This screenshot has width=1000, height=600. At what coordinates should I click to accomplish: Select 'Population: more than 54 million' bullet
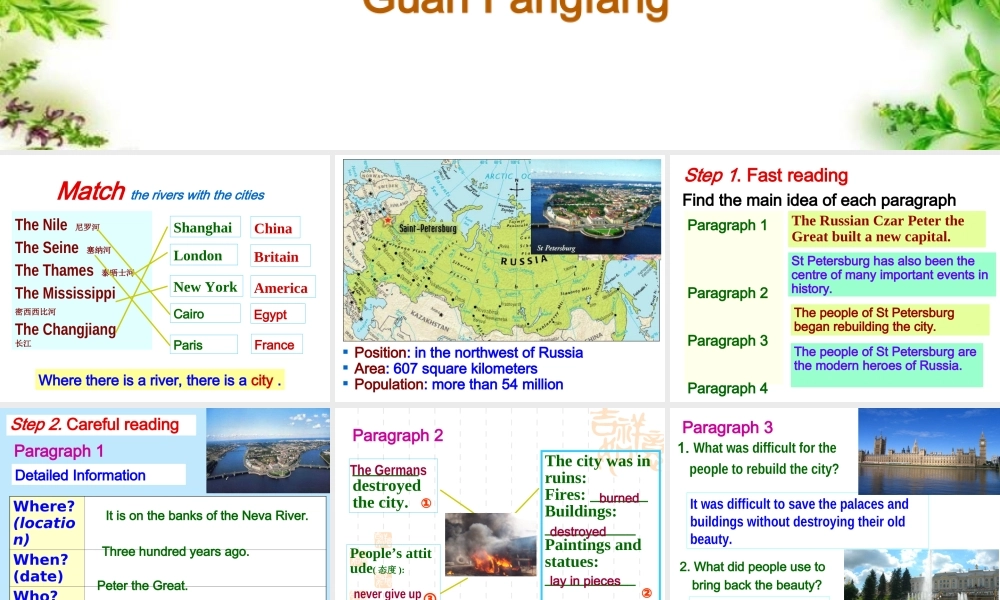[x=459, y=384]
